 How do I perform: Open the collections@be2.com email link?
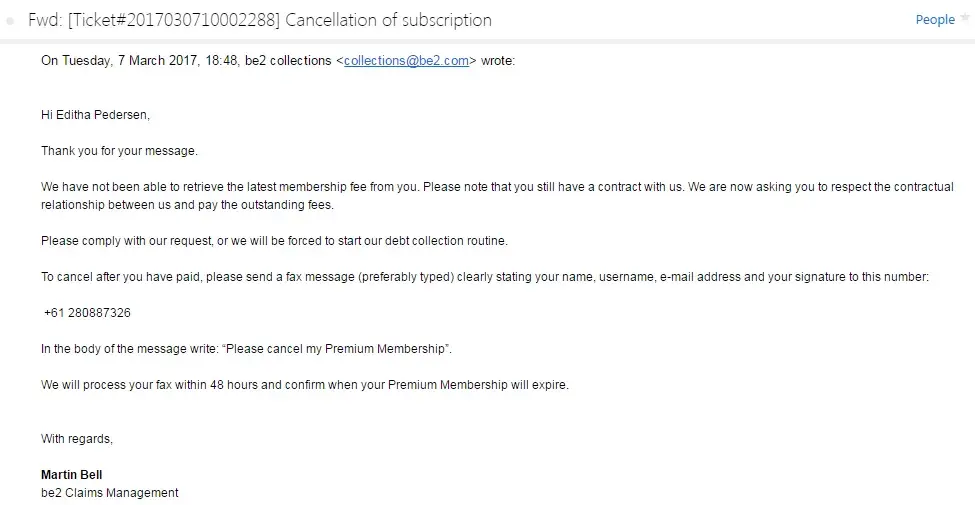pyautogui.click(x=407, y=61)
